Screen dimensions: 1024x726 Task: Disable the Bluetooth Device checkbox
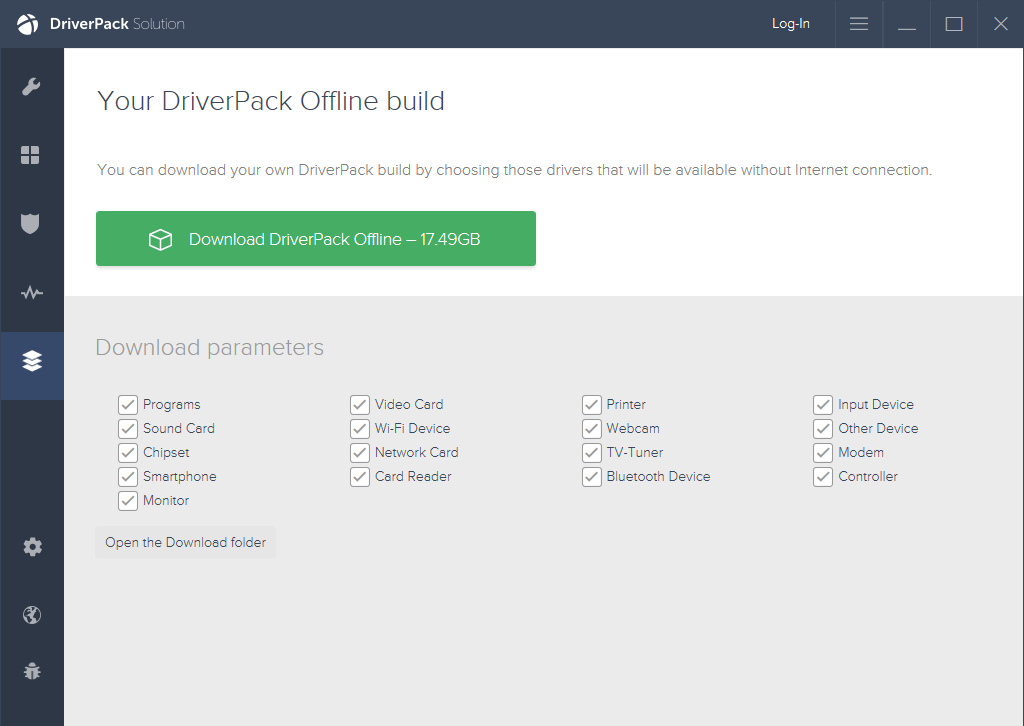(592, 477)
